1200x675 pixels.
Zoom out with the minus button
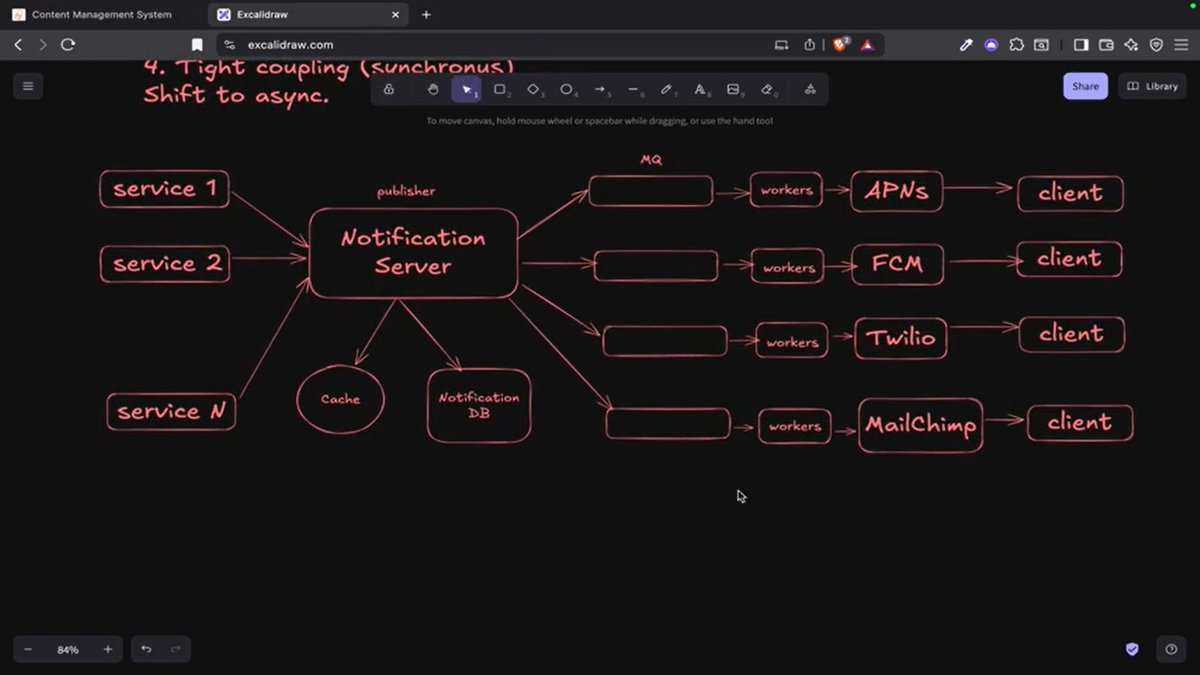[x=28, y=649]
